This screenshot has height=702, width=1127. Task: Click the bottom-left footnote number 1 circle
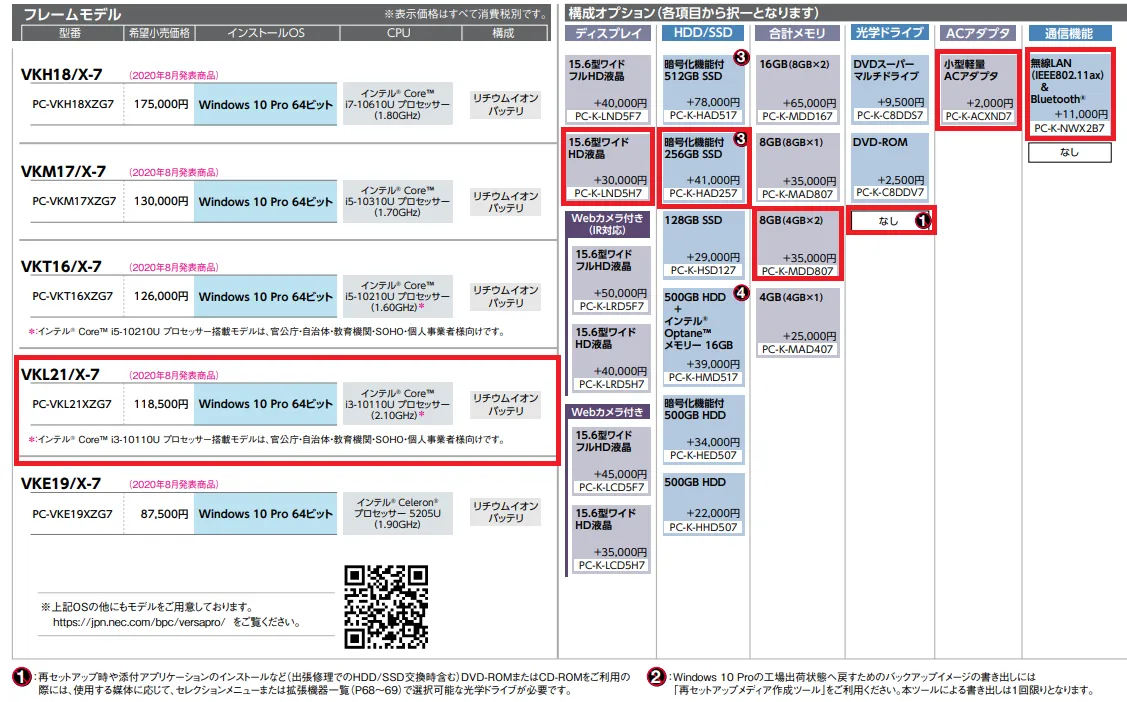[22, 677]
